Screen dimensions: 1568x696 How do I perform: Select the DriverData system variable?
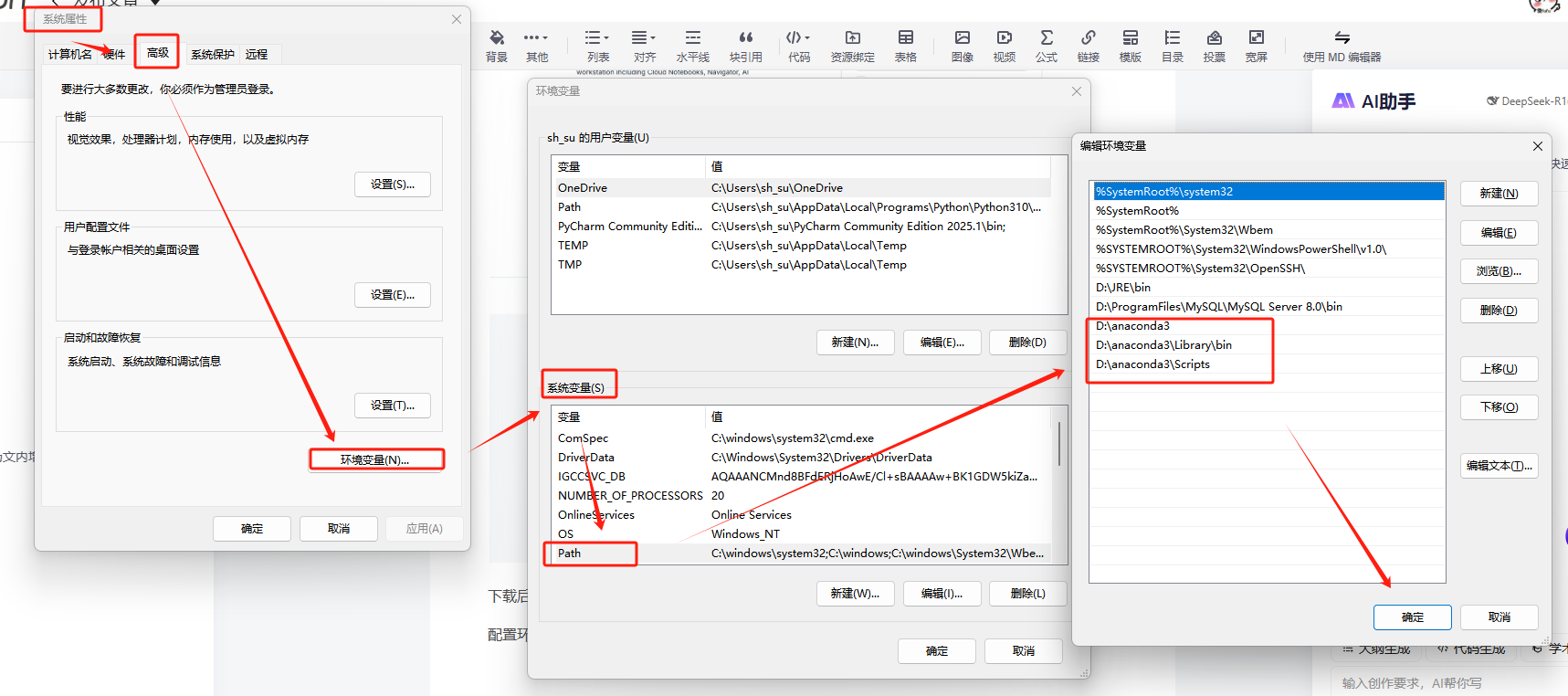click(801, 458)
